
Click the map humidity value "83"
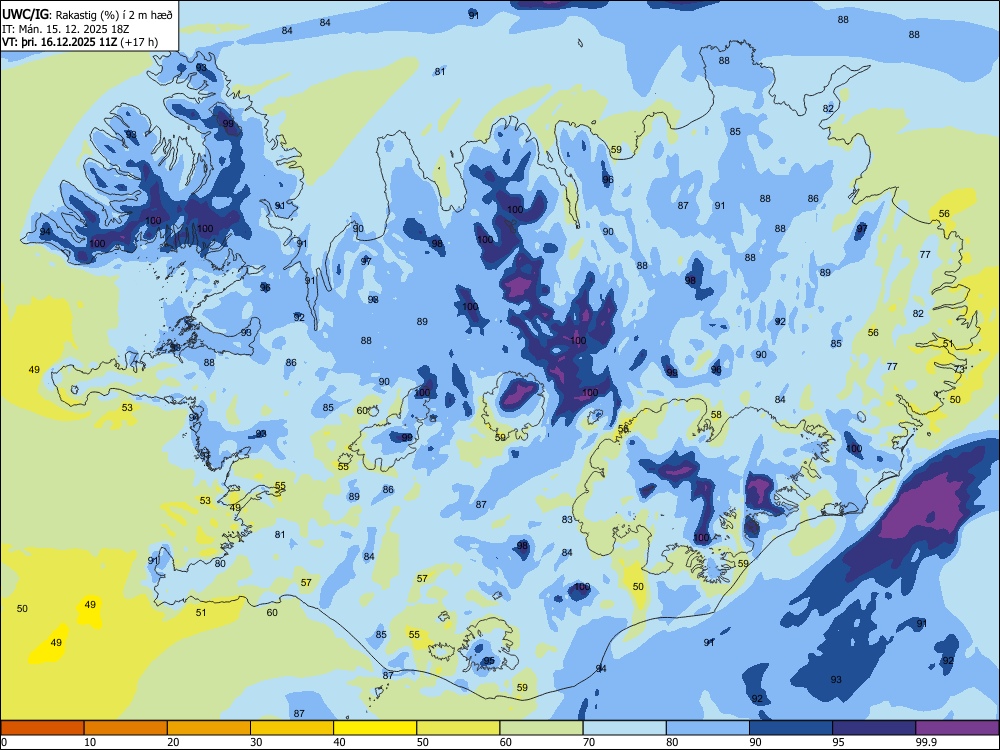tap(567, 520)
